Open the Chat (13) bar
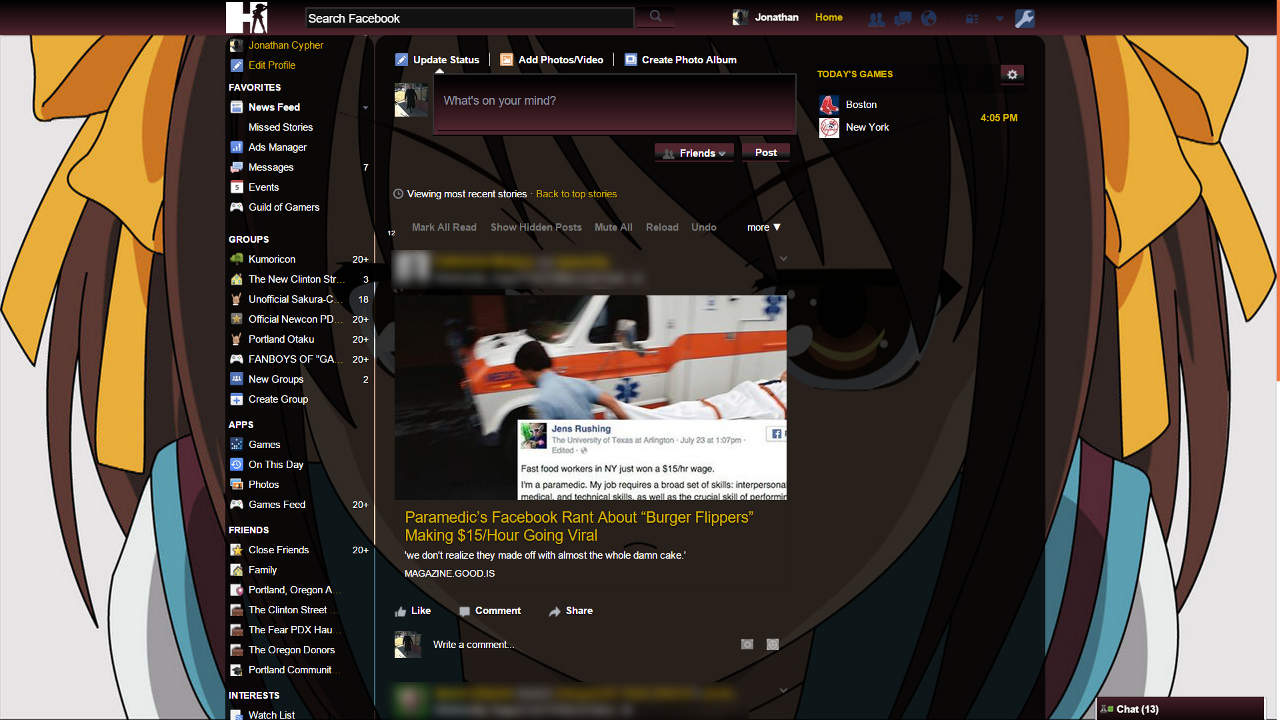 point(1180,709)
